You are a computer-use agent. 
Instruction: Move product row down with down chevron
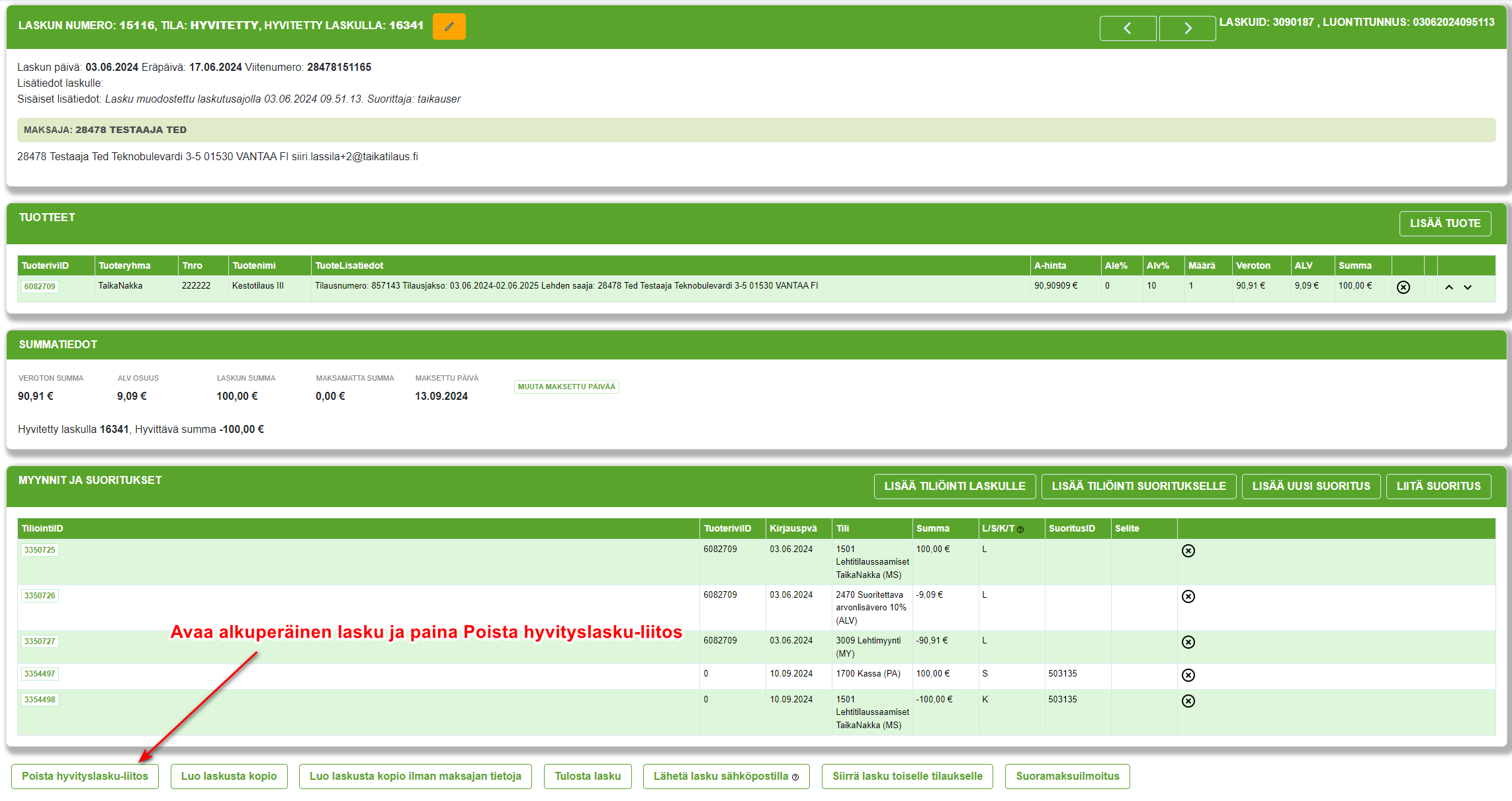click(1467, 287)
